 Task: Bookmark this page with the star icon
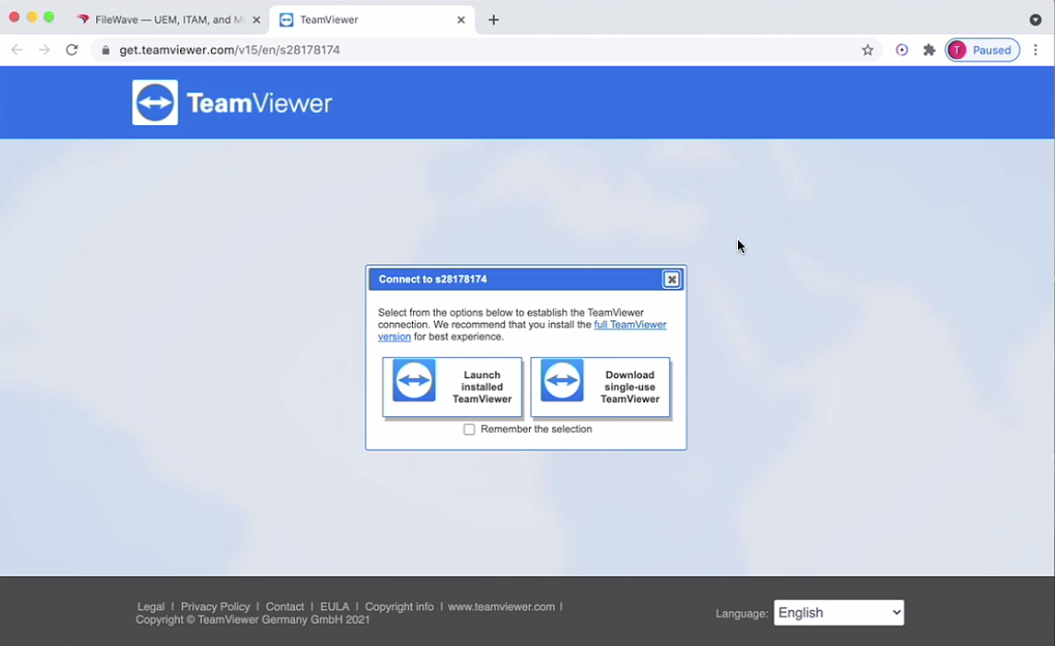867,50
